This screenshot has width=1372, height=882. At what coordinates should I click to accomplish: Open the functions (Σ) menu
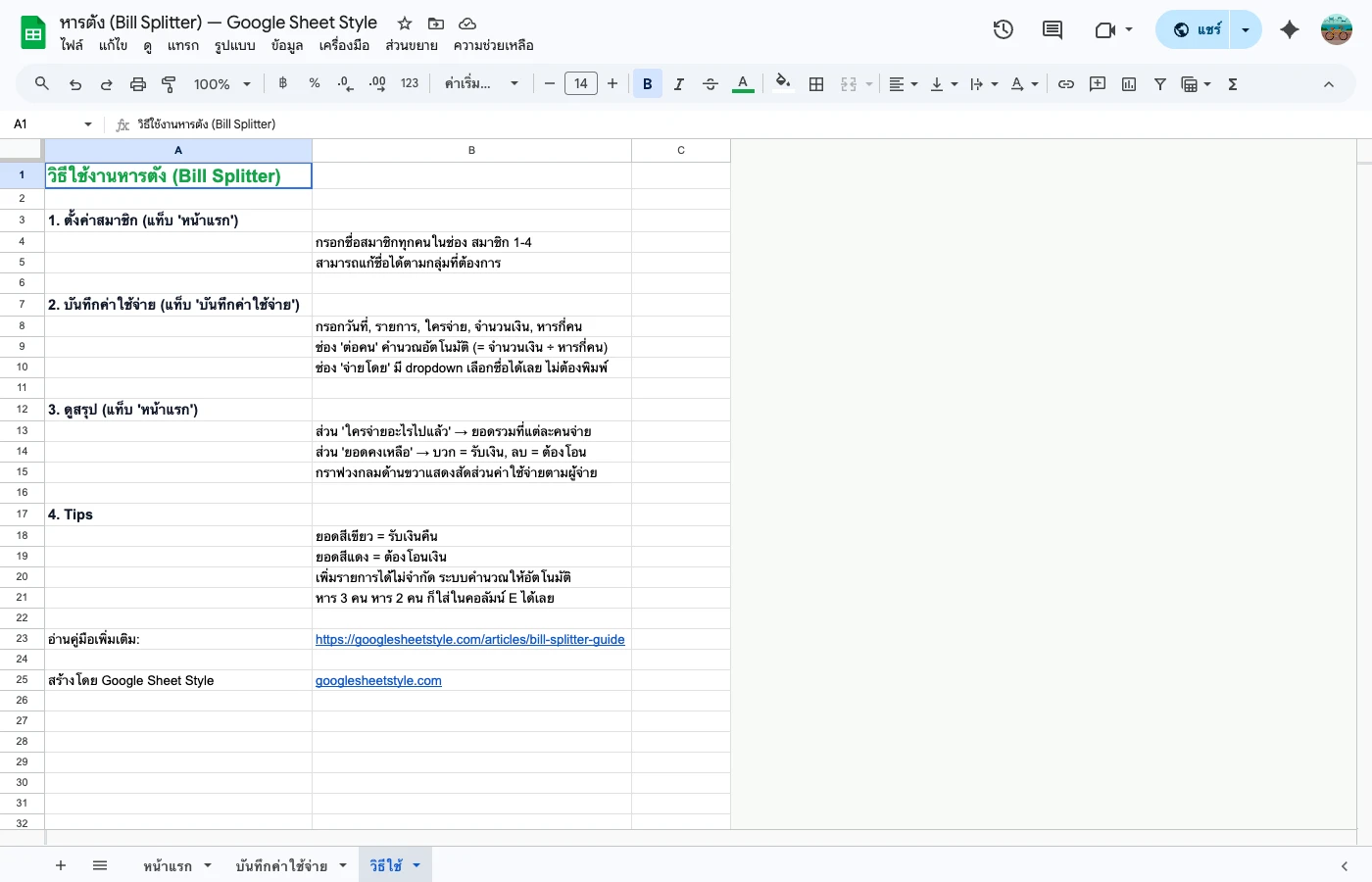1232,83
